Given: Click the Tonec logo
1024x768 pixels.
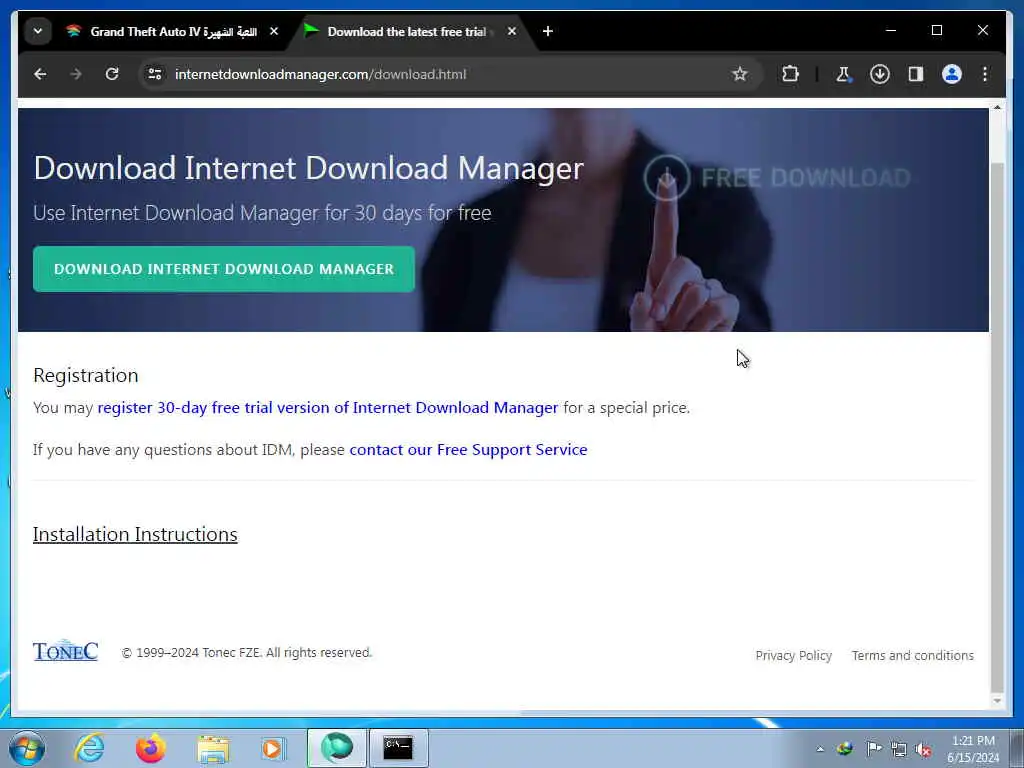Looking at the screenshot, I should coord(65,651).
